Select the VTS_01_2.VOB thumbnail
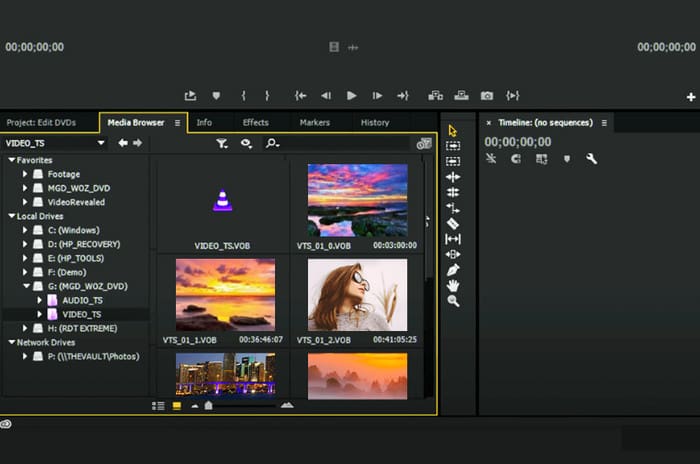Screen dimensions: 700x464 [x=357, y=295]
